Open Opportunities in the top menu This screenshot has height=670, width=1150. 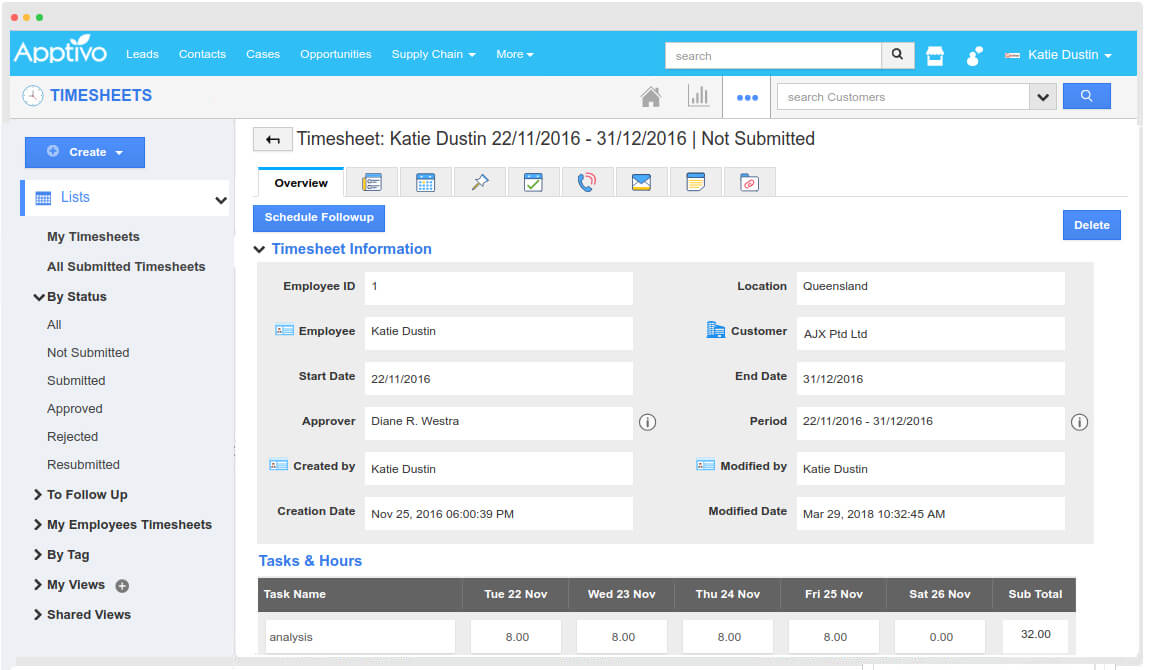(x=335, y=54)
